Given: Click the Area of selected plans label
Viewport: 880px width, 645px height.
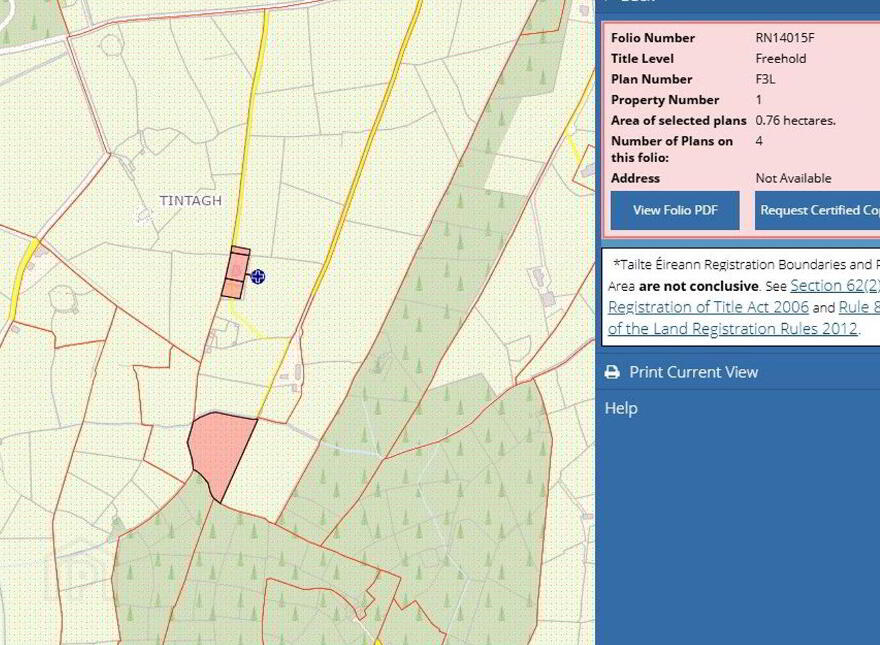Looking at the screenshot, I should coord(679,120).
